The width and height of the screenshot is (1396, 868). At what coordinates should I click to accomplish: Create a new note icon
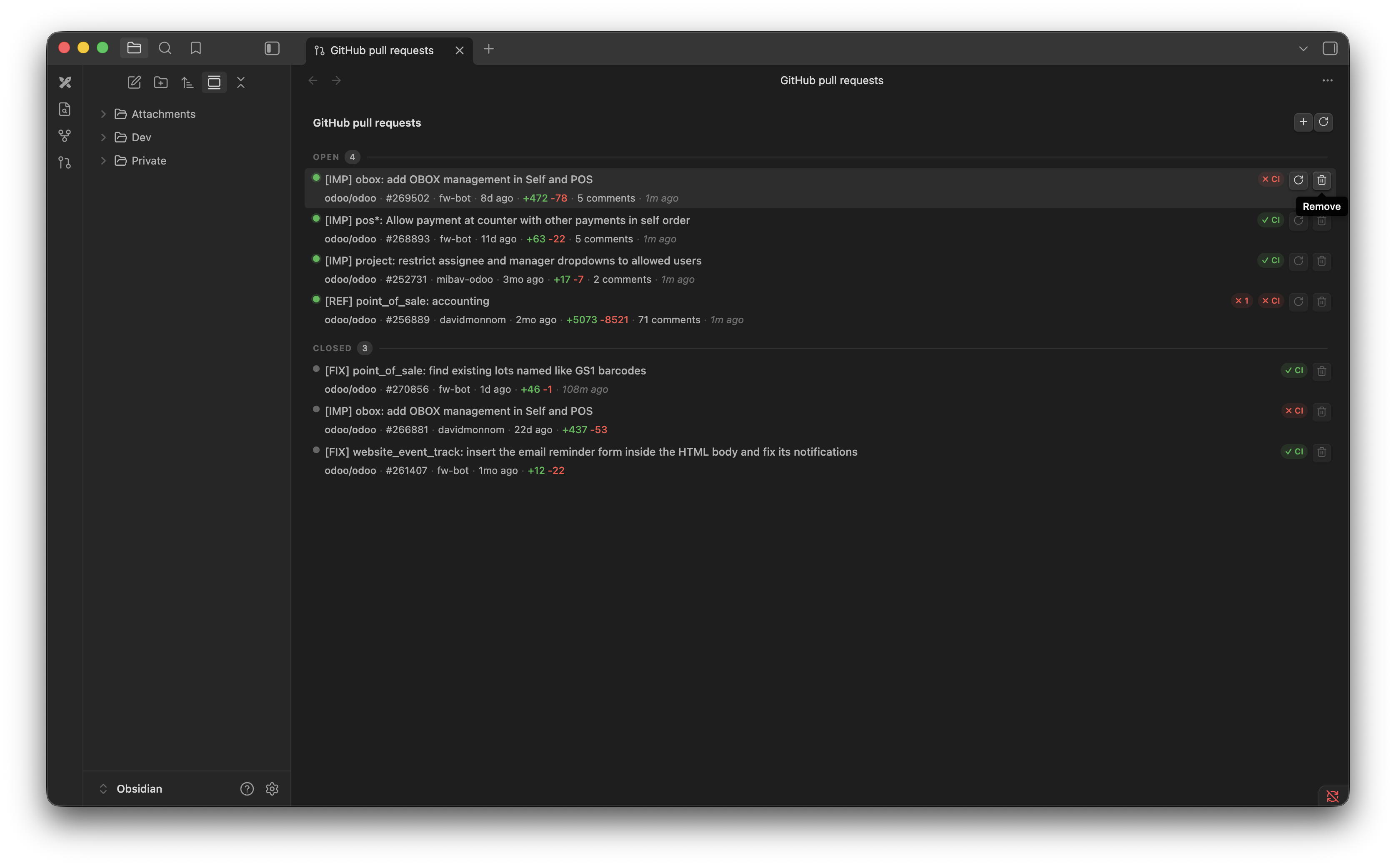tap(134, 82)
